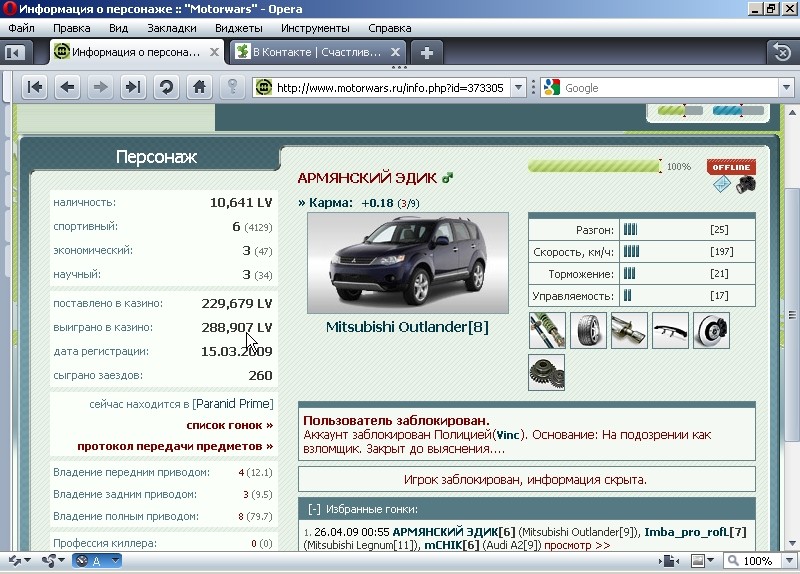Click the Google search input field
Viewport: 800px width, 574px height.
tap(669, 88)
